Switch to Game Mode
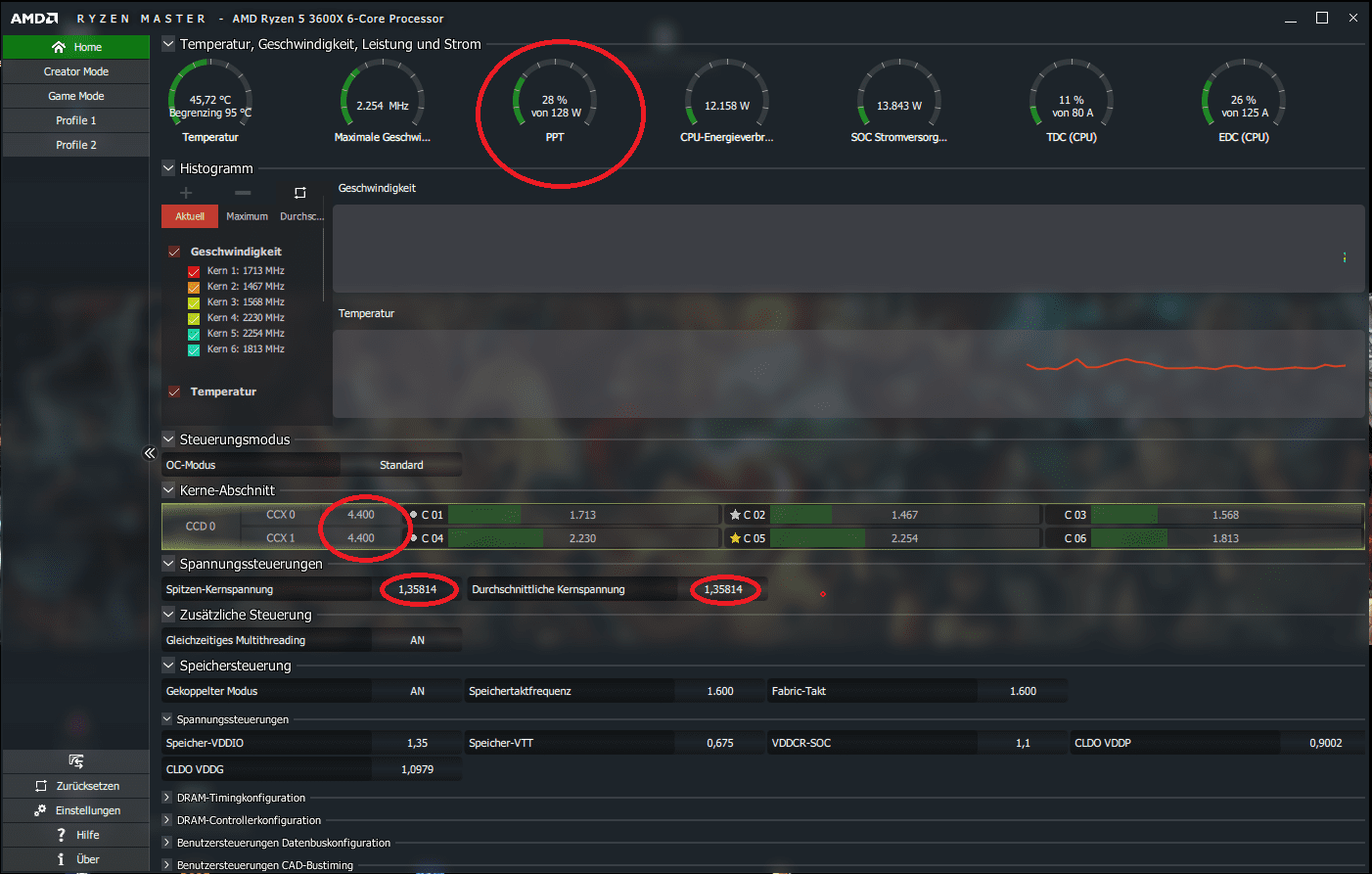1372x874 pixels. tap(75, 96)
